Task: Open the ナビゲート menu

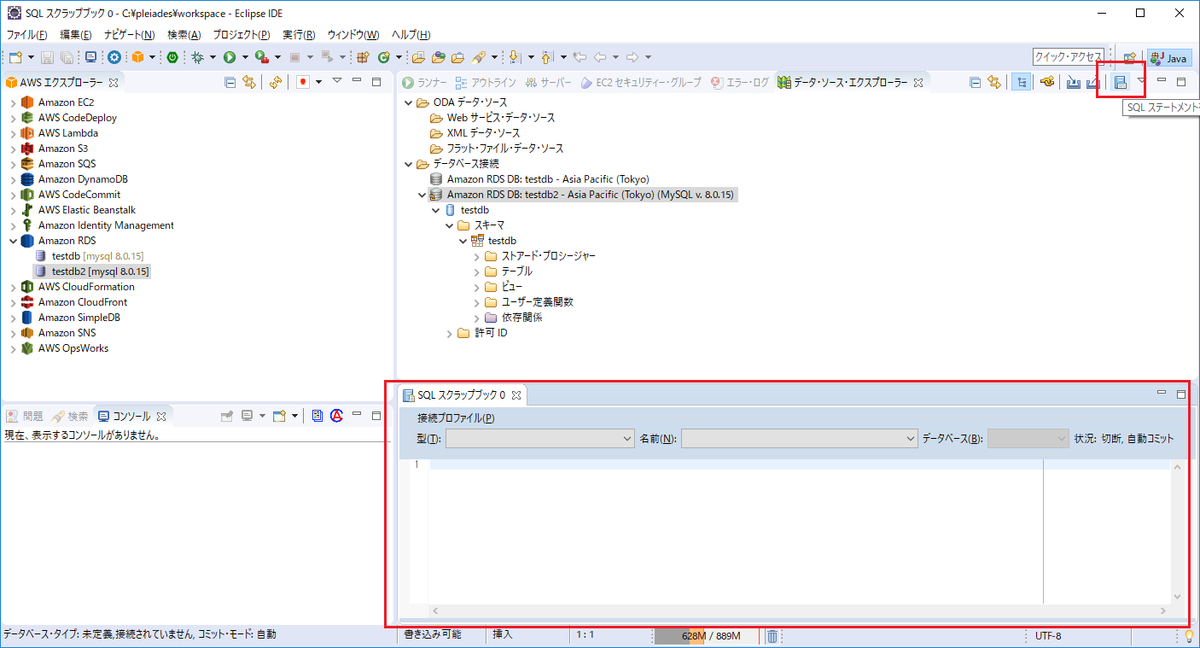Action: pyautogui.click(x=128, y=35)
